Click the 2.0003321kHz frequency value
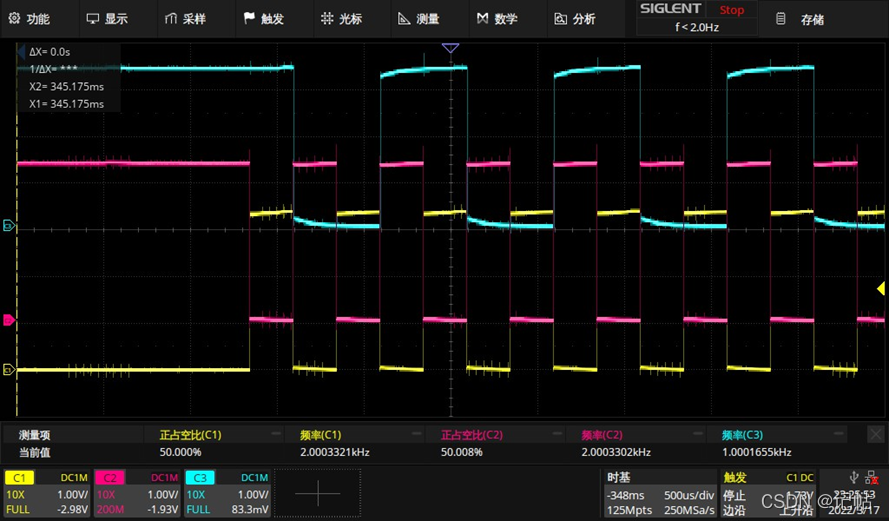 tap(335, 452)
